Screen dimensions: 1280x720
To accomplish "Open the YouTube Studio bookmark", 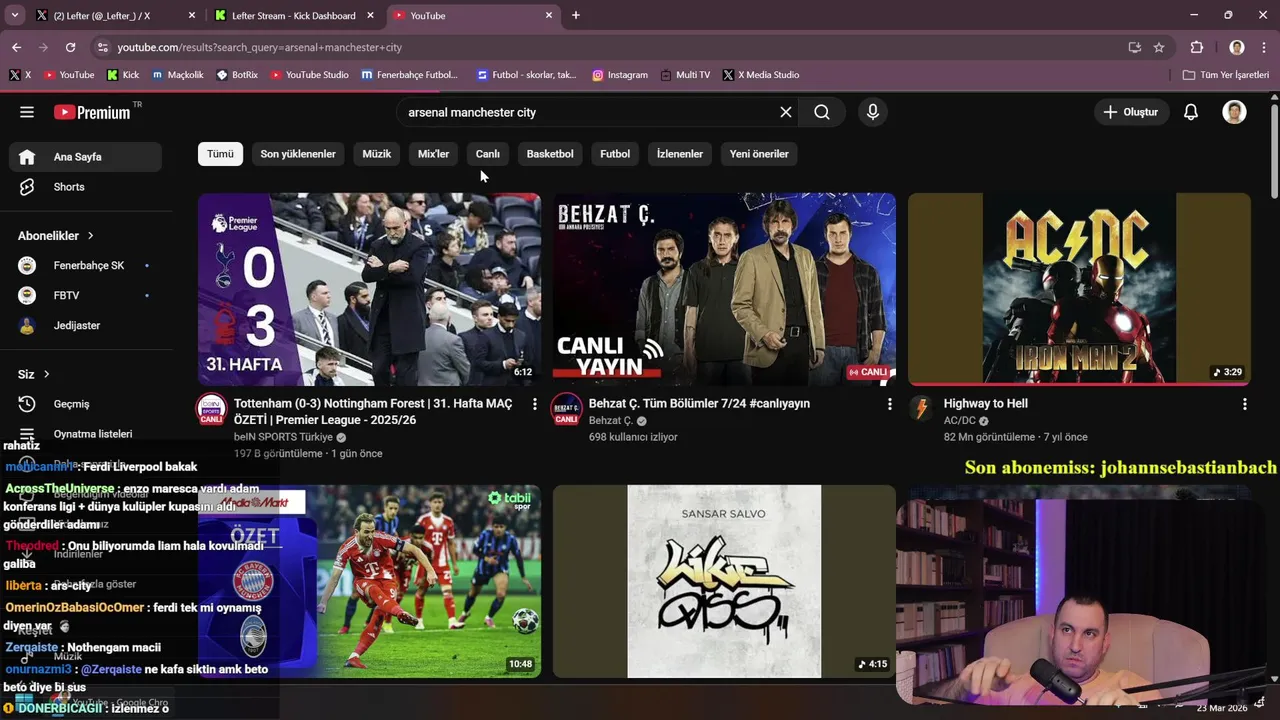I will [x=309, y=75].
